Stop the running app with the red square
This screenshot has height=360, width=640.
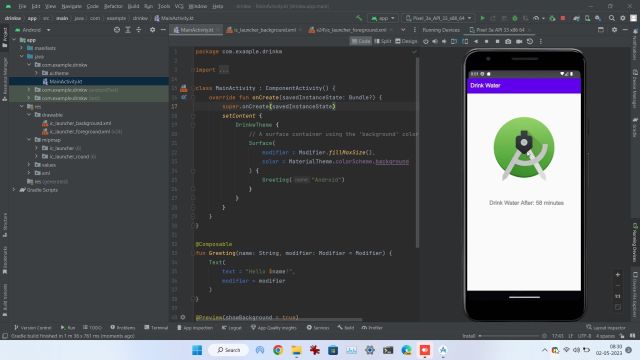[563, 18]
